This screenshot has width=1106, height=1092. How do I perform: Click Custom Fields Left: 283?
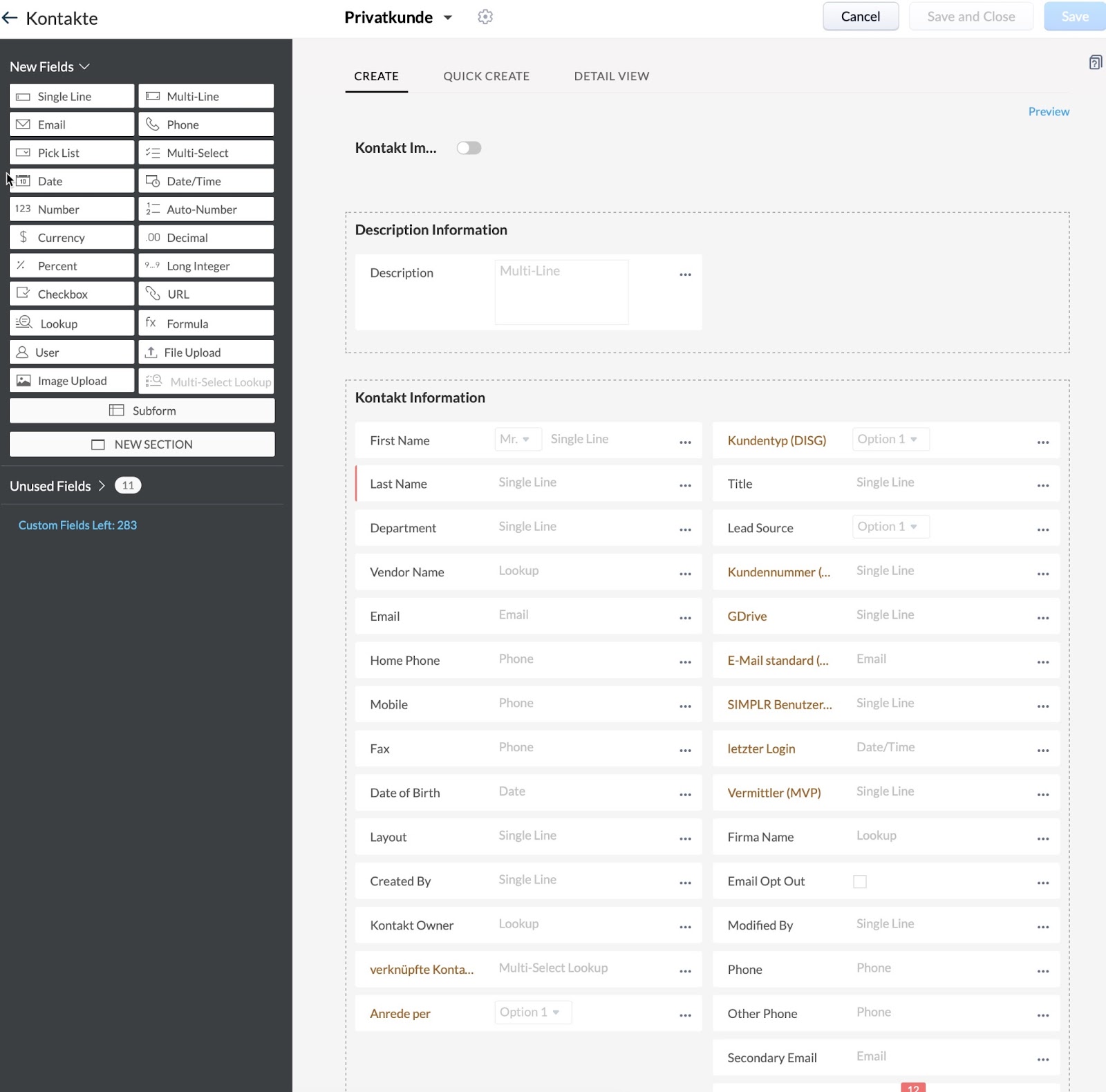pyautogui.click(x=77, y=525)
